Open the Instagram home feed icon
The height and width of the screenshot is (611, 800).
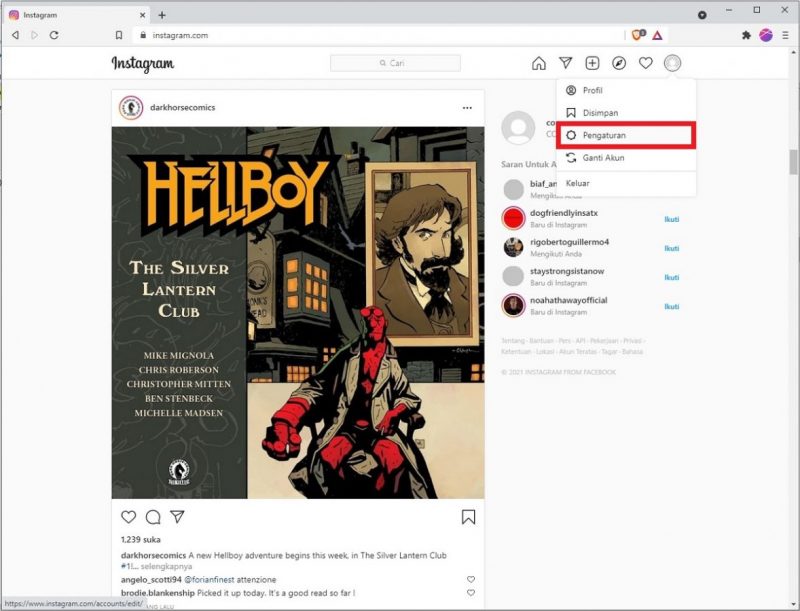(539, 63)
